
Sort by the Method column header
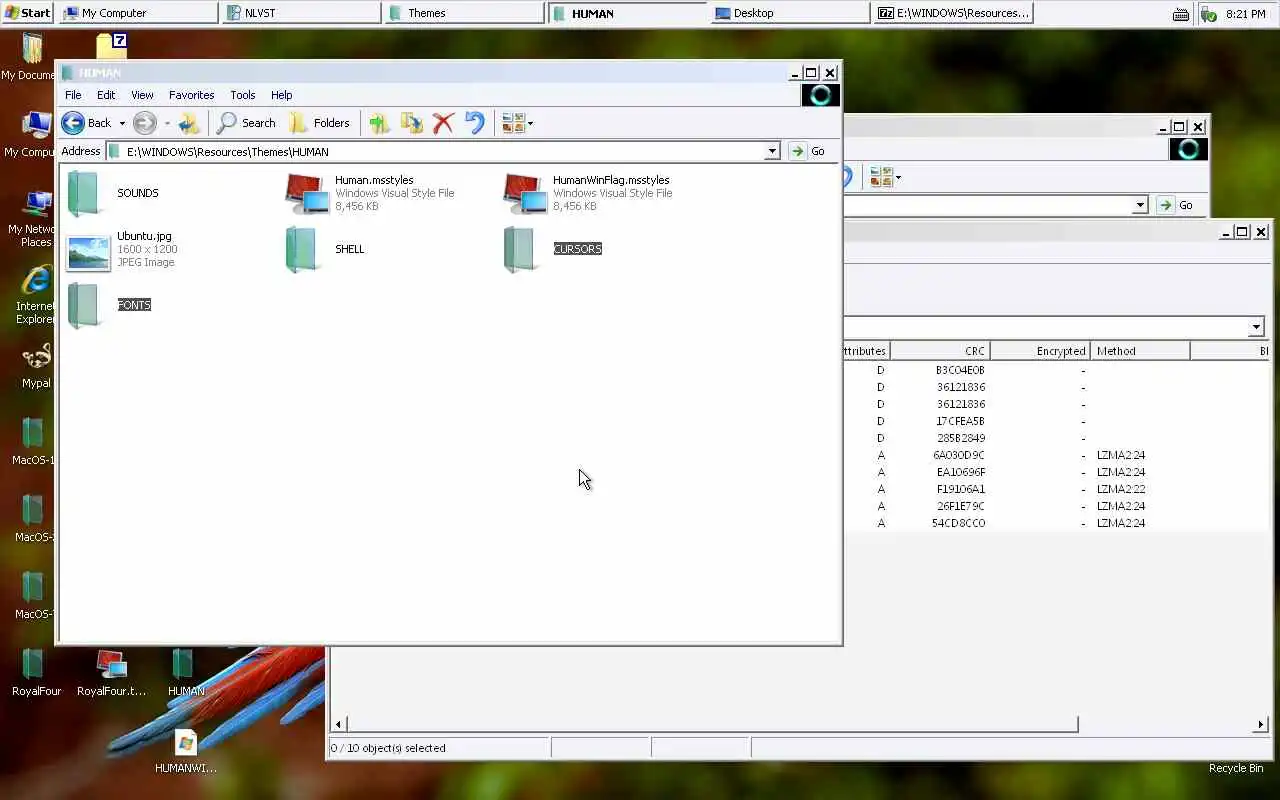(1140, 351)
